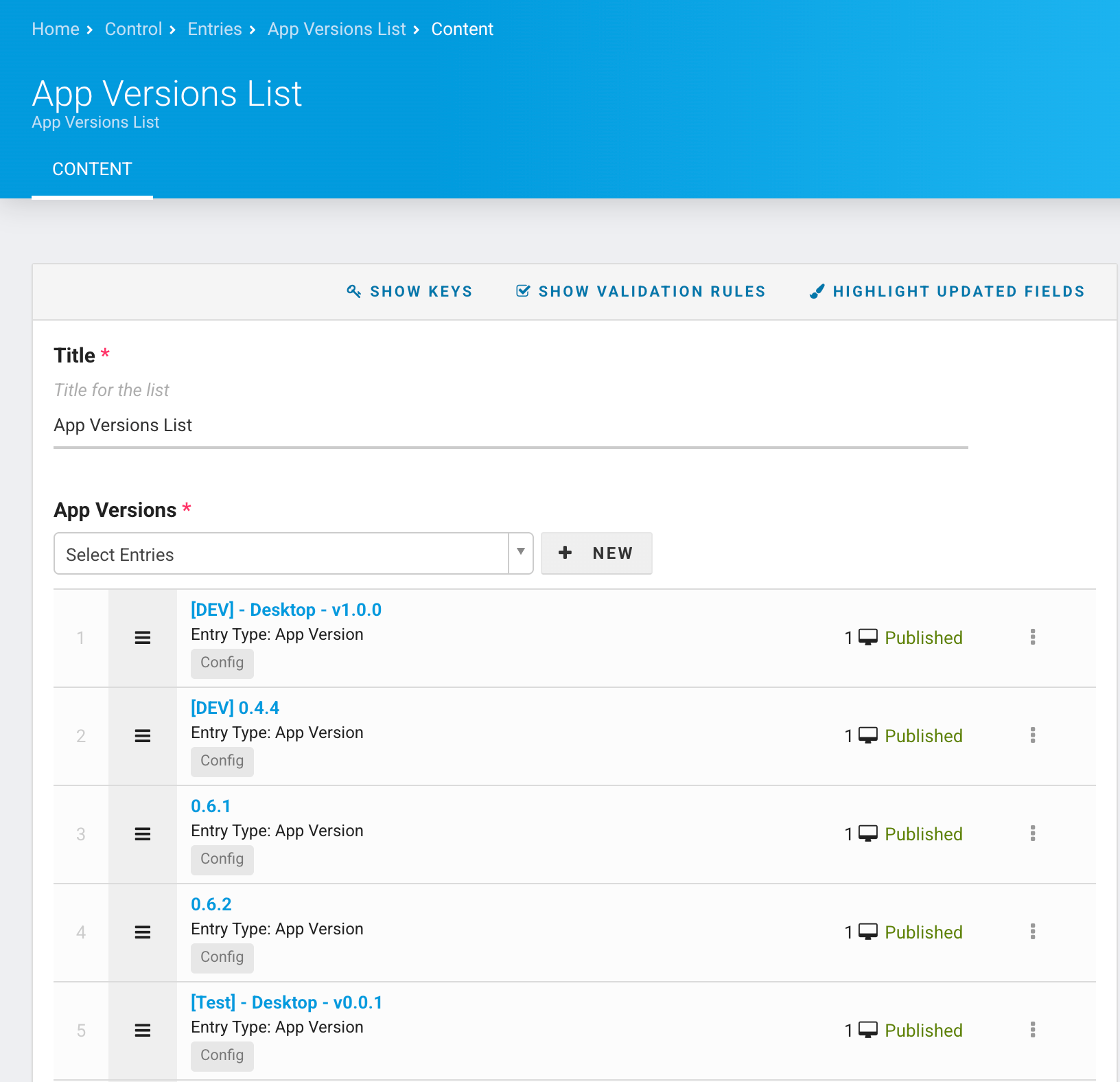Open the kebab menu for entry 0.6.1
This screenshot has width=1120, height=1082.
tap(1033, 833)
